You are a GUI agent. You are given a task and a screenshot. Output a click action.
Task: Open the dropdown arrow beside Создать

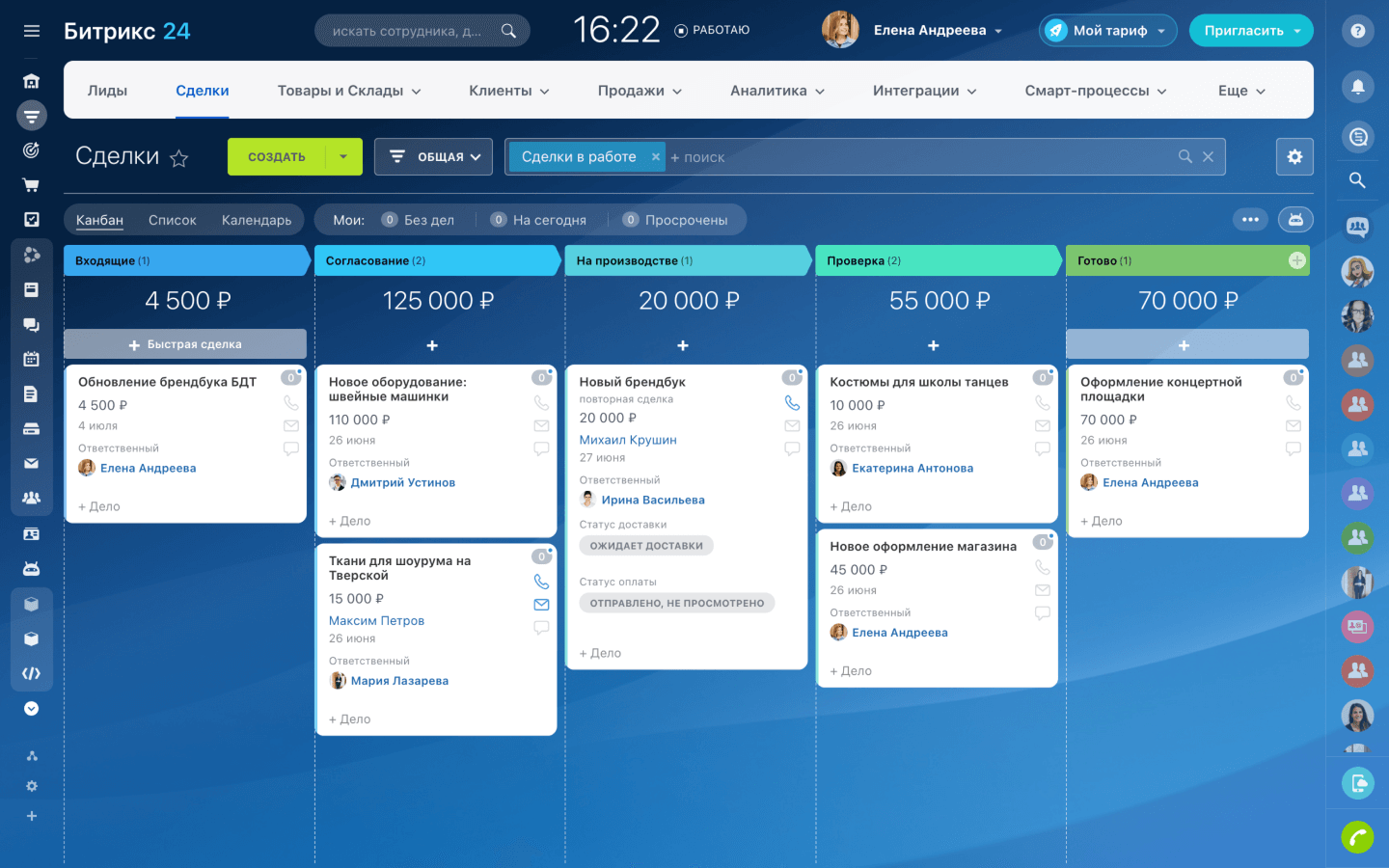click(343, 155)
